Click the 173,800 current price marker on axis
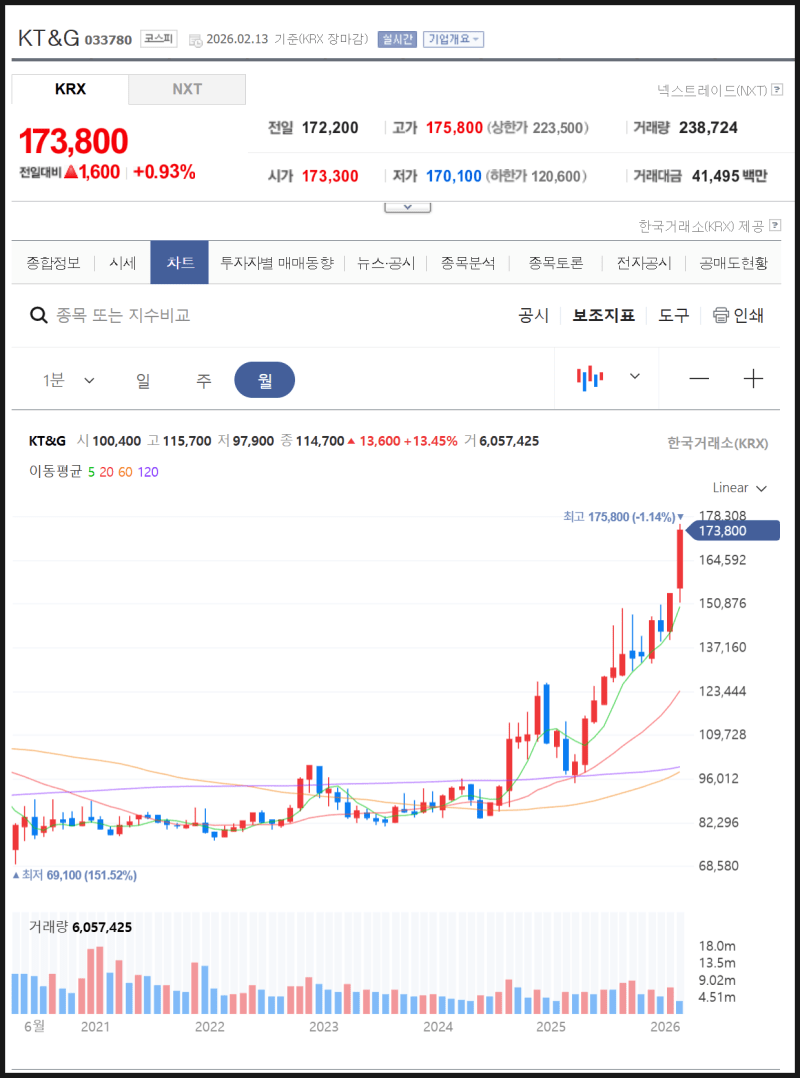 (733, 531)
